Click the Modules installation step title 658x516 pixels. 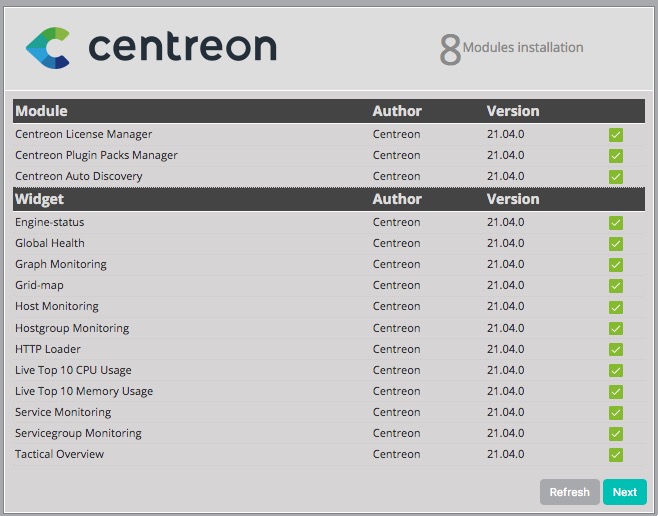pyautogui.click(x=523, y=47)
